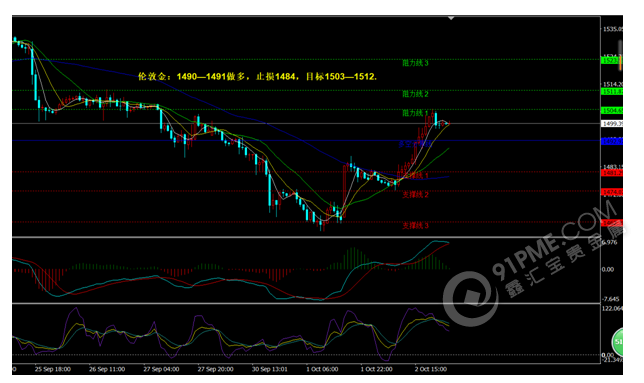The image size is (644, 383).
Task: Click the -7.645 MACD scale value
Action: [610, 299]
